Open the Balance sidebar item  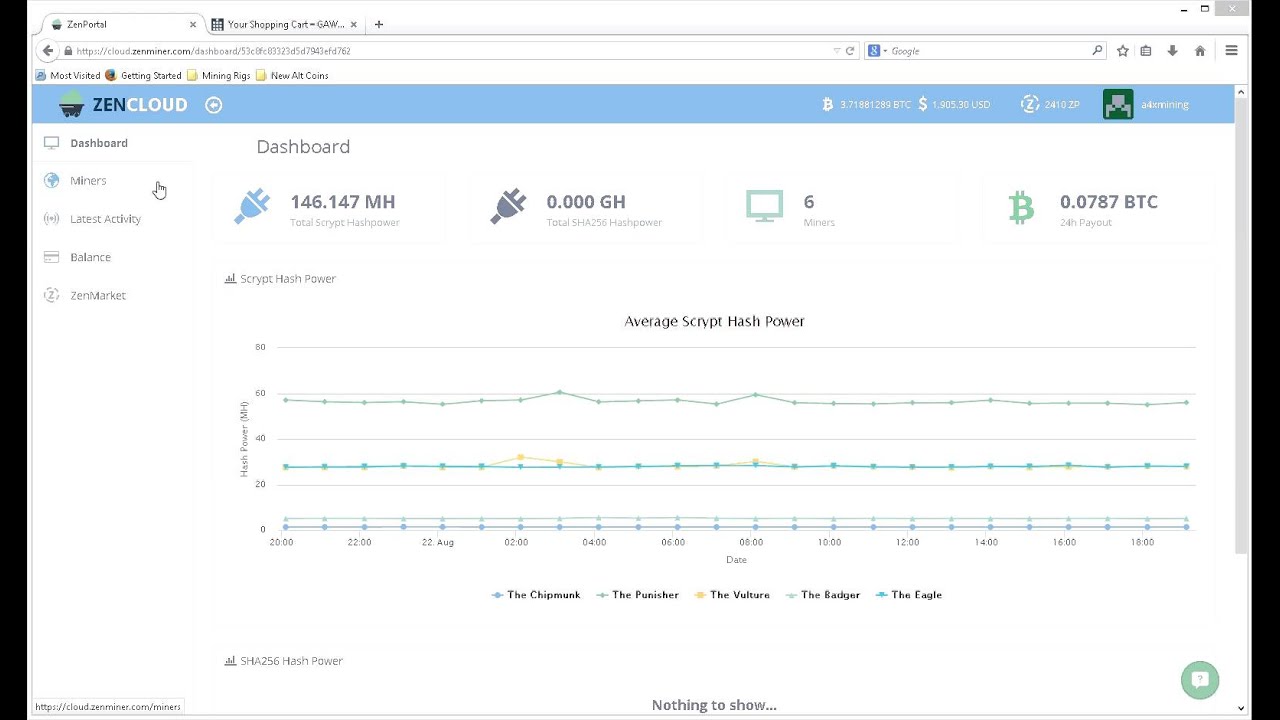90,257
